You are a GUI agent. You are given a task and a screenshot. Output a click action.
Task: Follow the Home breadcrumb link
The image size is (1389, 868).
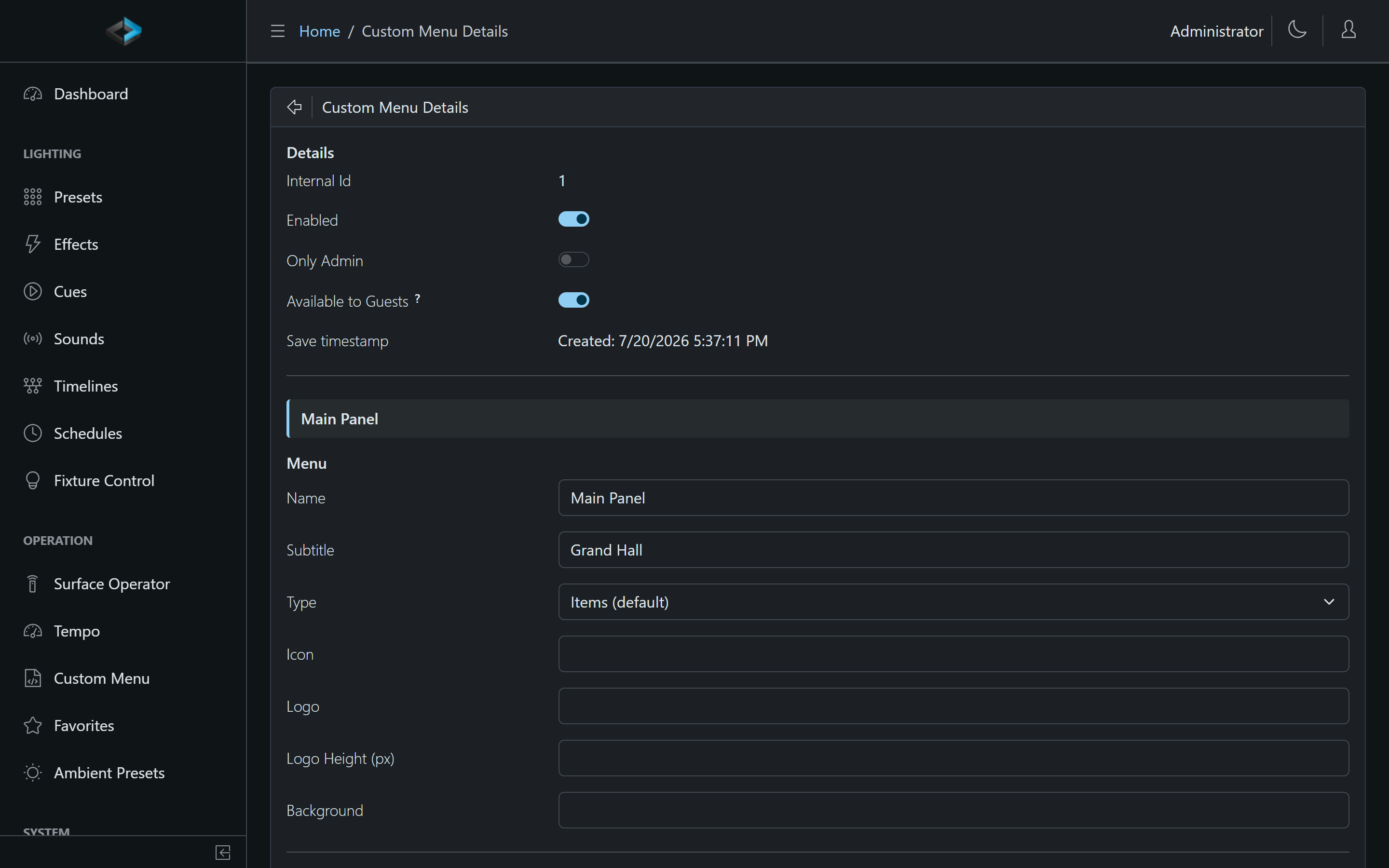319,31
